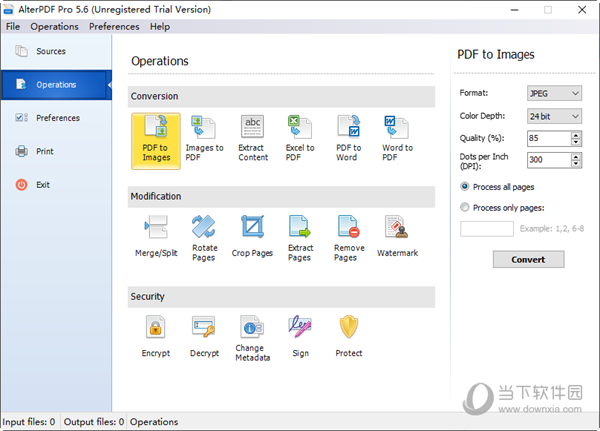Close the AlterPDF Pro window

(582, 10)
